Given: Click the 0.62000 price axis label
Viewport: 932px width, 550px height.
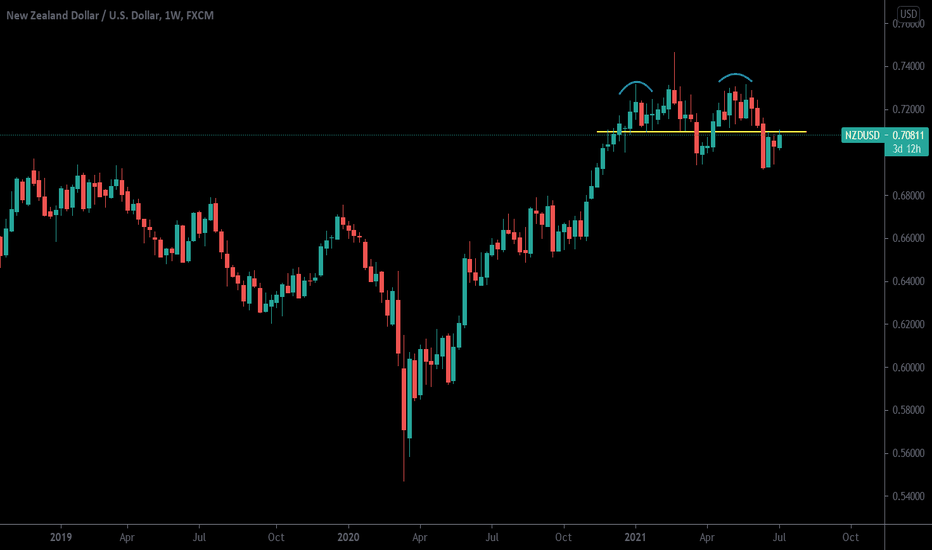Looking at the screenshot, I should pyautogui.click(x=908, y=325).
